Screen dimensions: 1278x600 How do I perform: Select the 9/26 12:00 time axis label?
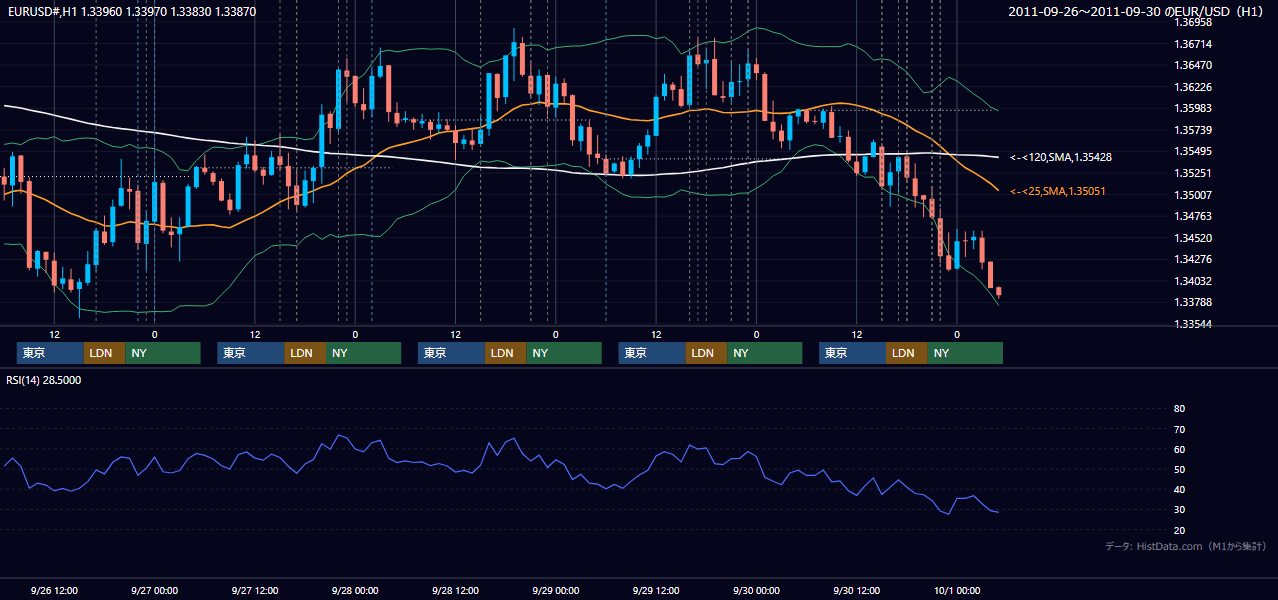(54, 590)
